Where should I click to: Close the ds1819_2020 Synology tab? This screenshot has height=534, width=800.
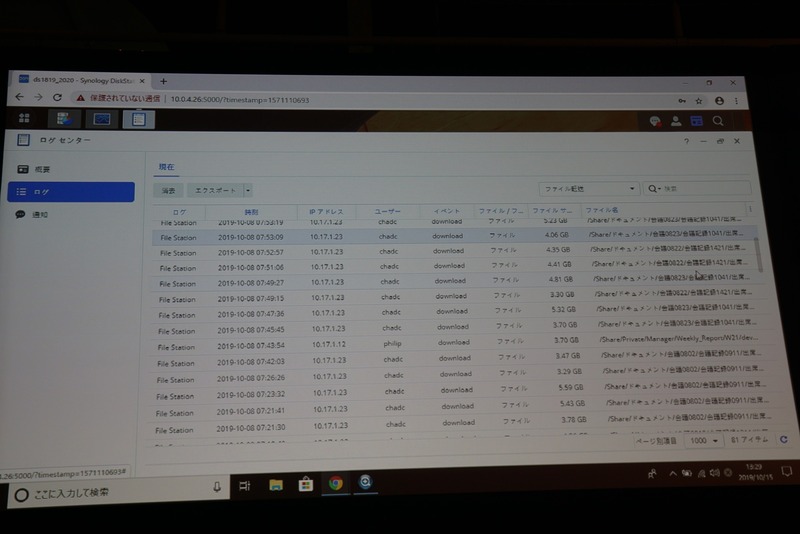pos(142,81)
